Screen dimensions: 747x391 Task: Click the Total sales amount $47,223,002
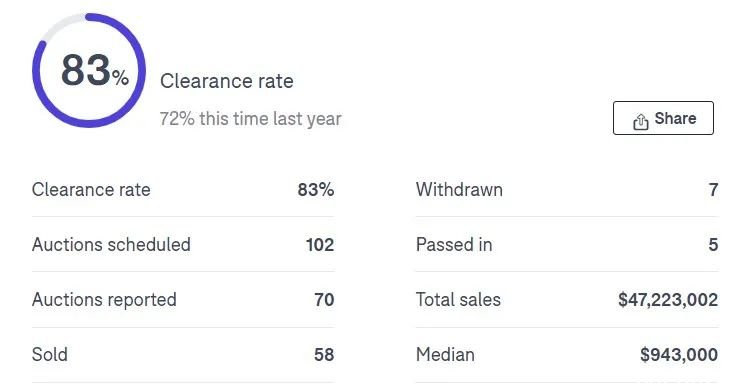(668, 300)
